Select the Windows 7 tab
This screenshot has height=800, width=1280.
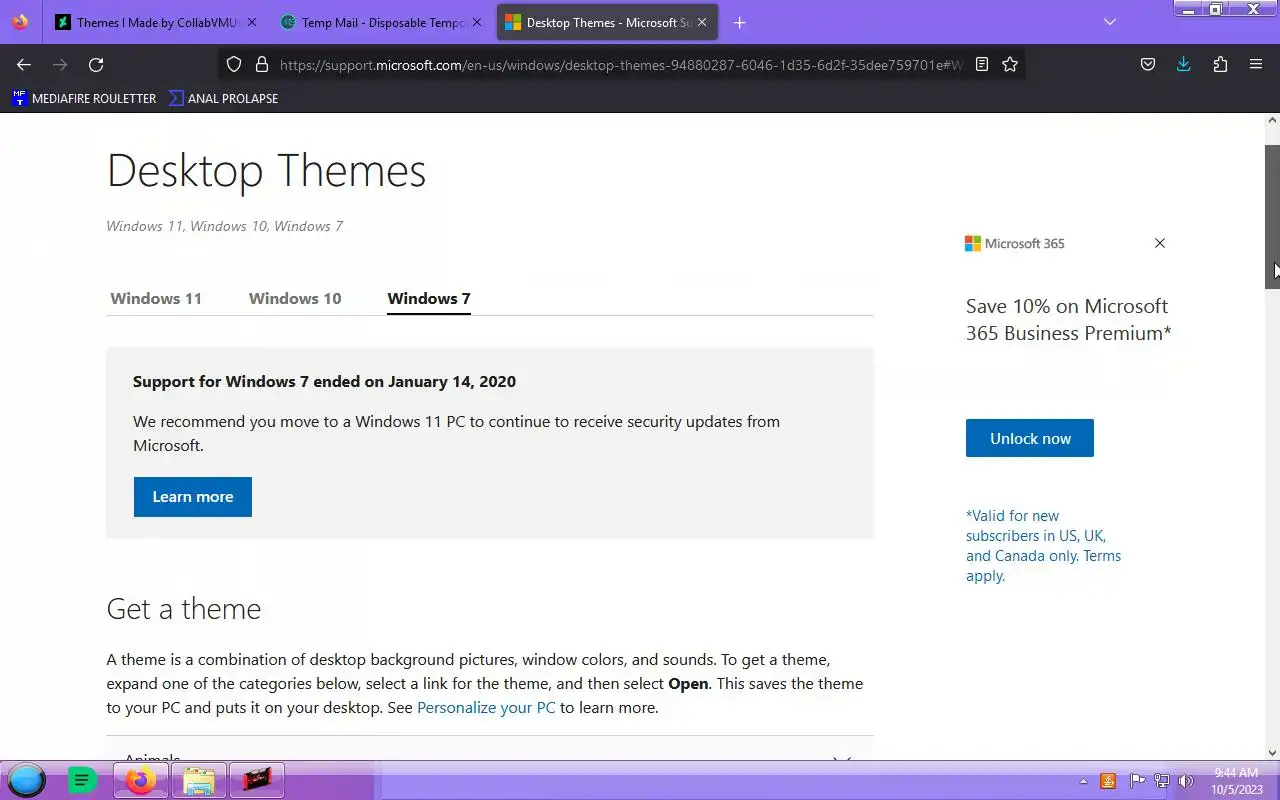pyautogui.click(x=429, y=298)
